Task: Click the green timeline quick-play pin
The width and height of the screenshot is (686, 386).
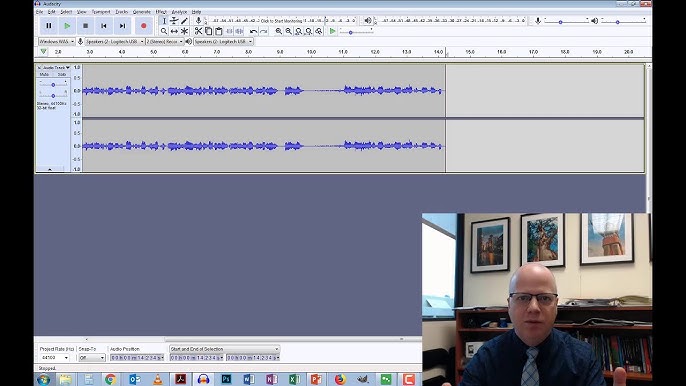Action: coord(43,52)
